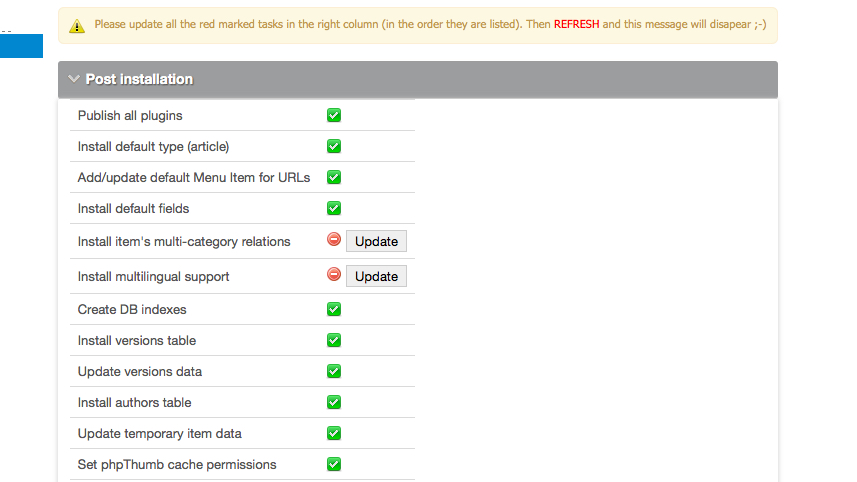Screen dimensions: 857x482
Task: Click the Post installation header title
Action: tap(139, 79)
